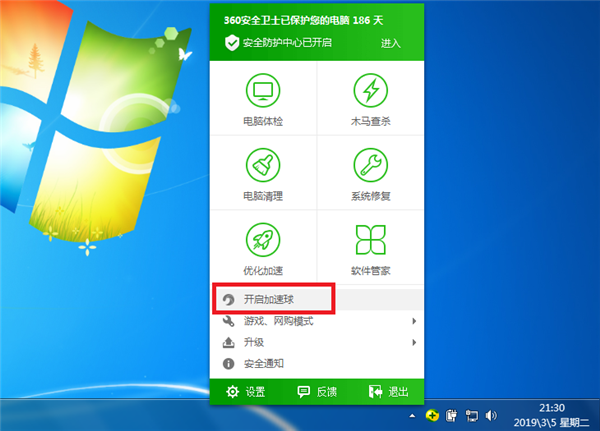Expand the 游戏、网购模式 submenu arrow
This screenshot has height=431, width=600.
tap(414, 321)
